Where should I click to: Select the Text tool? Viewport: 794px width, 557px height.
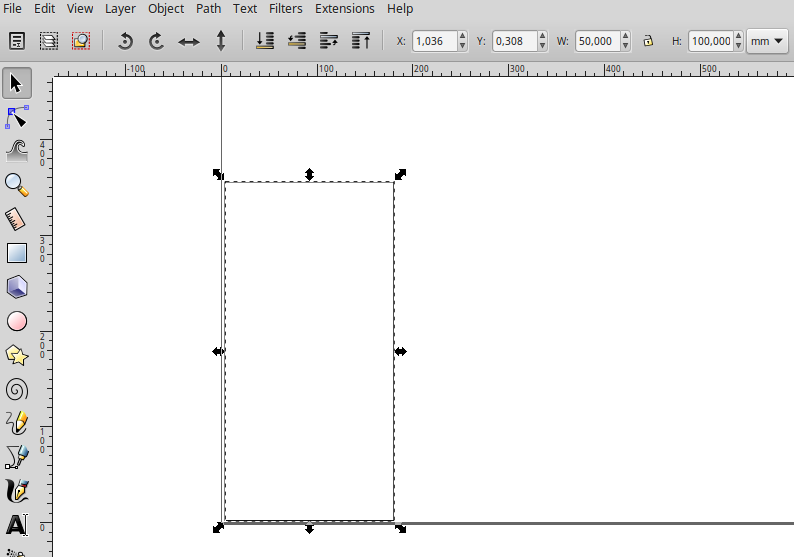17,525
